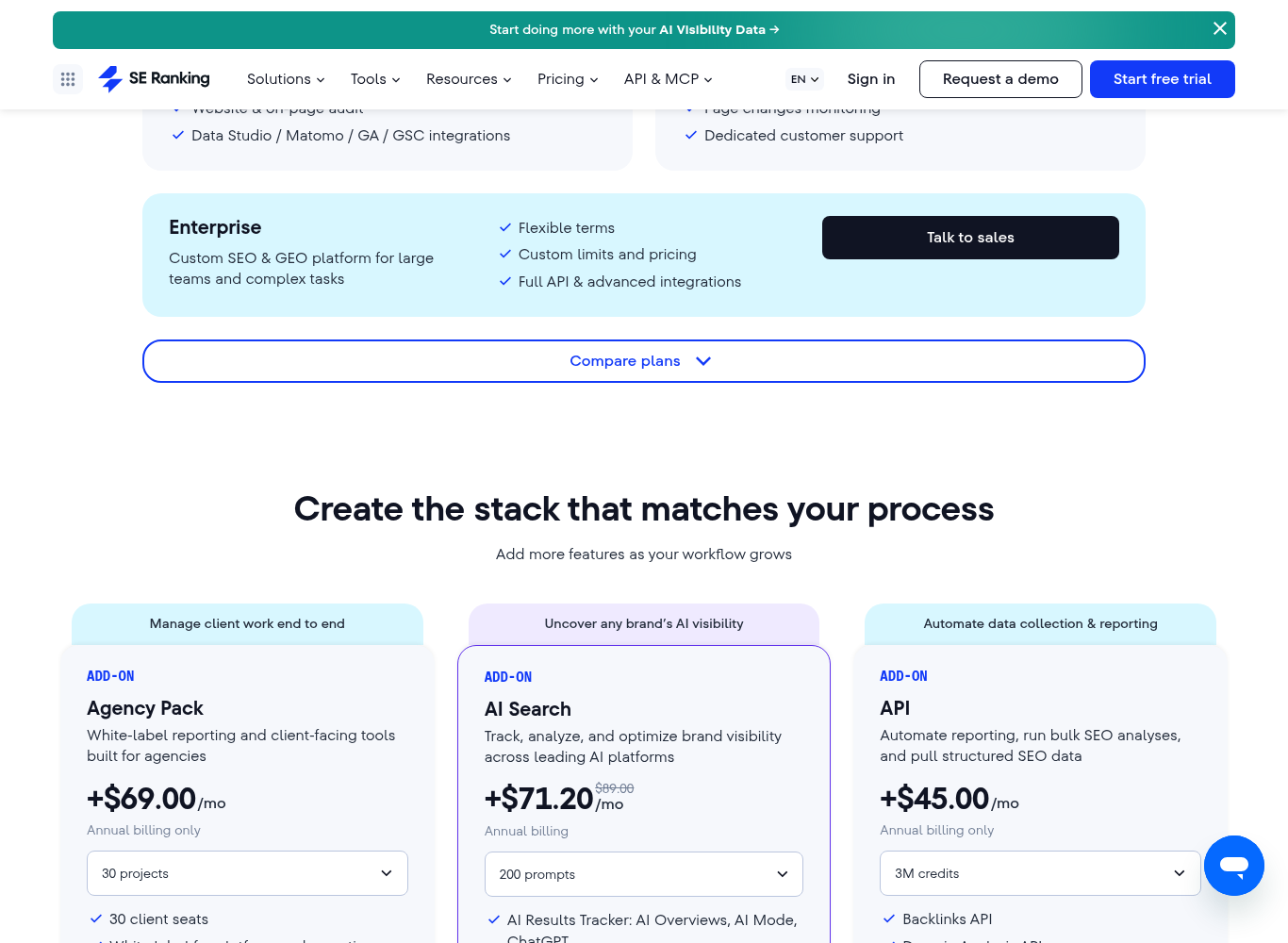Click 'Data Studio / Matomo / GA / GSC integrations'
Image resolution: width=1288 pixels, height=943 pixels.
pyautogui.click(x=351, y=136)
